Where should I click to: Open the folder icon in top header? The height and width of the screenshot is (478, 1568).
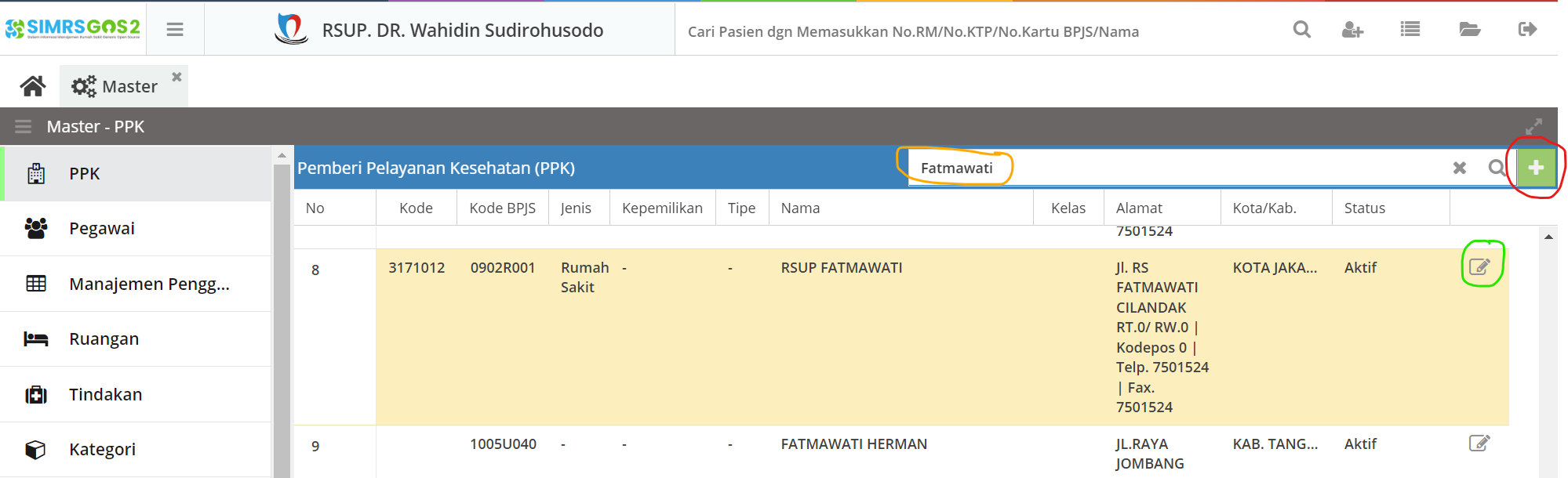(x=1469, y=30)
